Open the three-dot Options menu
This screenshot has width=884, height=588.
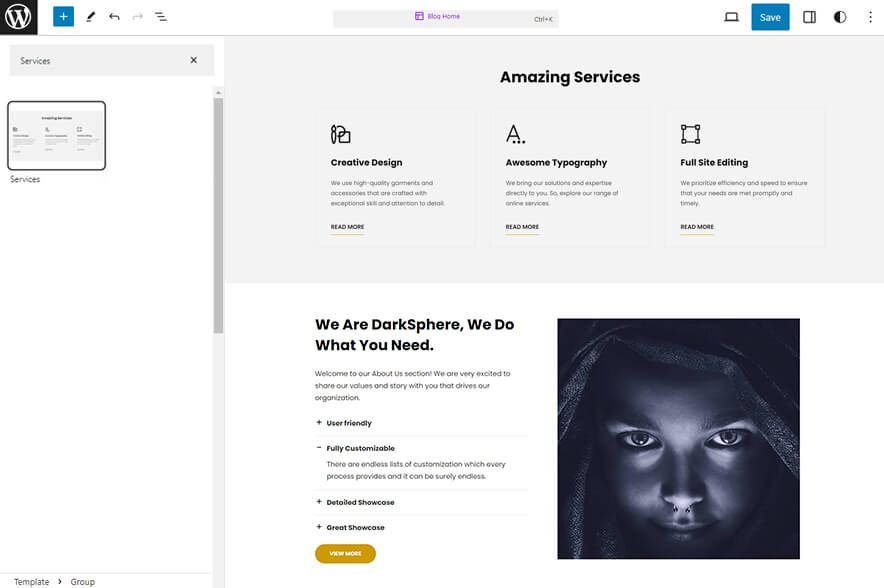[869, 16]
